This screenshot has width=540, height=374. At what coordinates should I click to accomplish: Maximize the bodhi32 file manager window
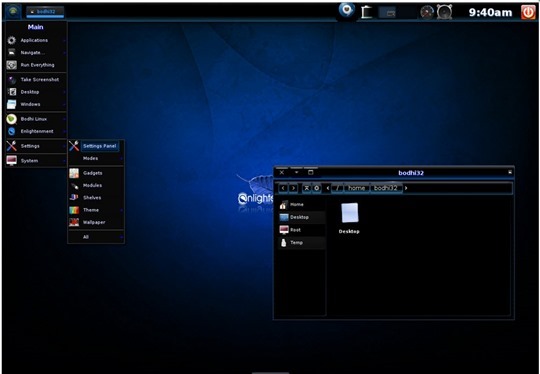310,172
